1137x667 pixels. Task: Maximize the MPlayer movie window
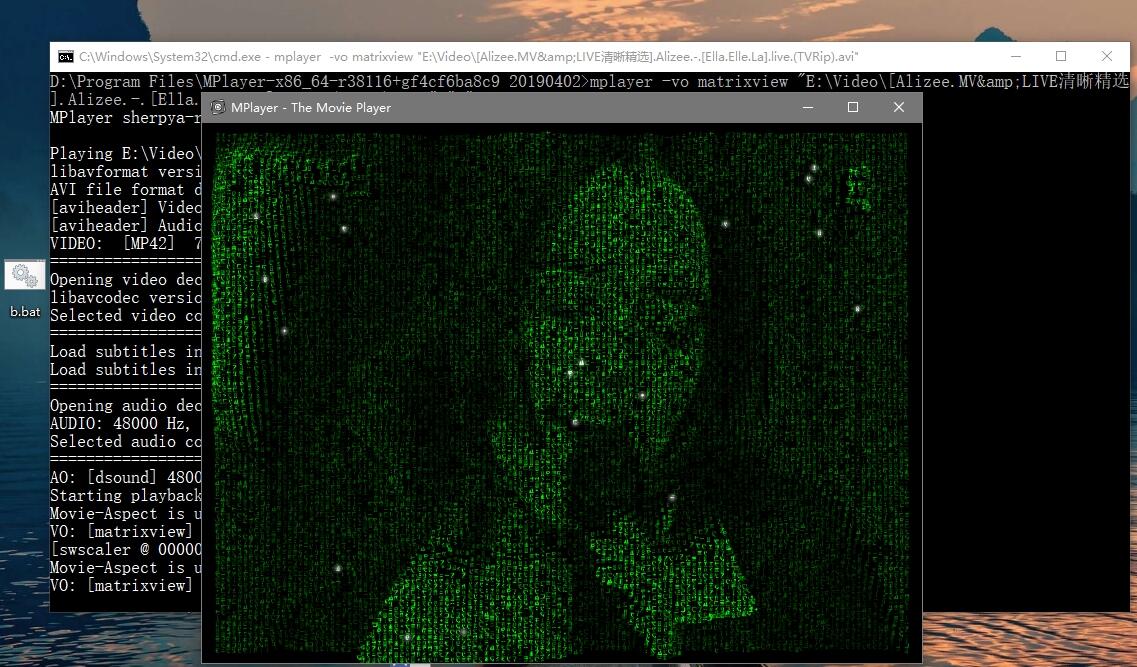coord(853,107)
